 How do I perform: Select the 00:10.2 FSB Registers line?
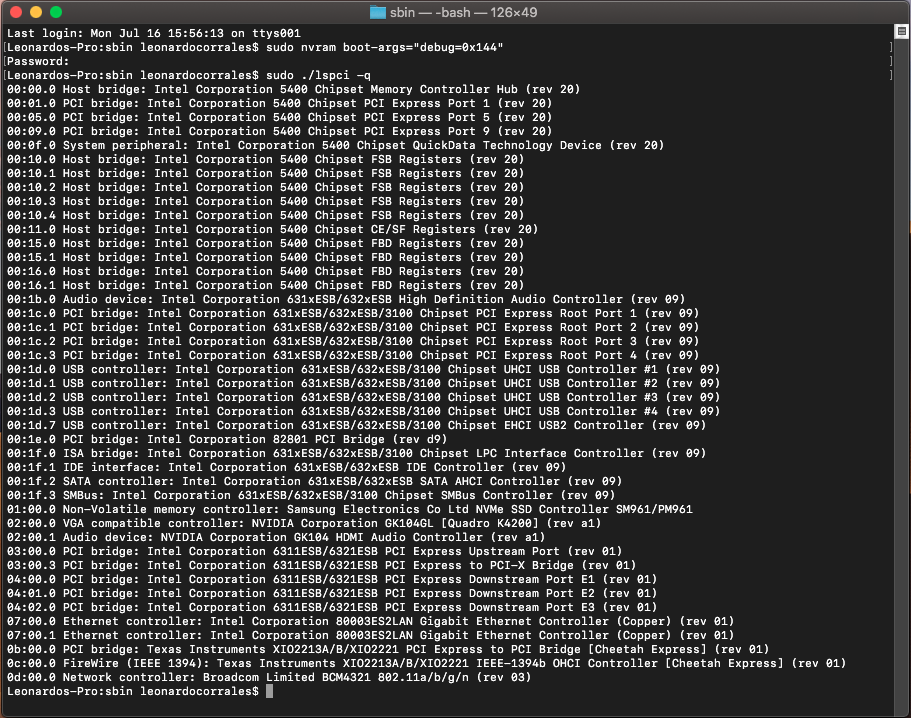(x=266, y=187)
